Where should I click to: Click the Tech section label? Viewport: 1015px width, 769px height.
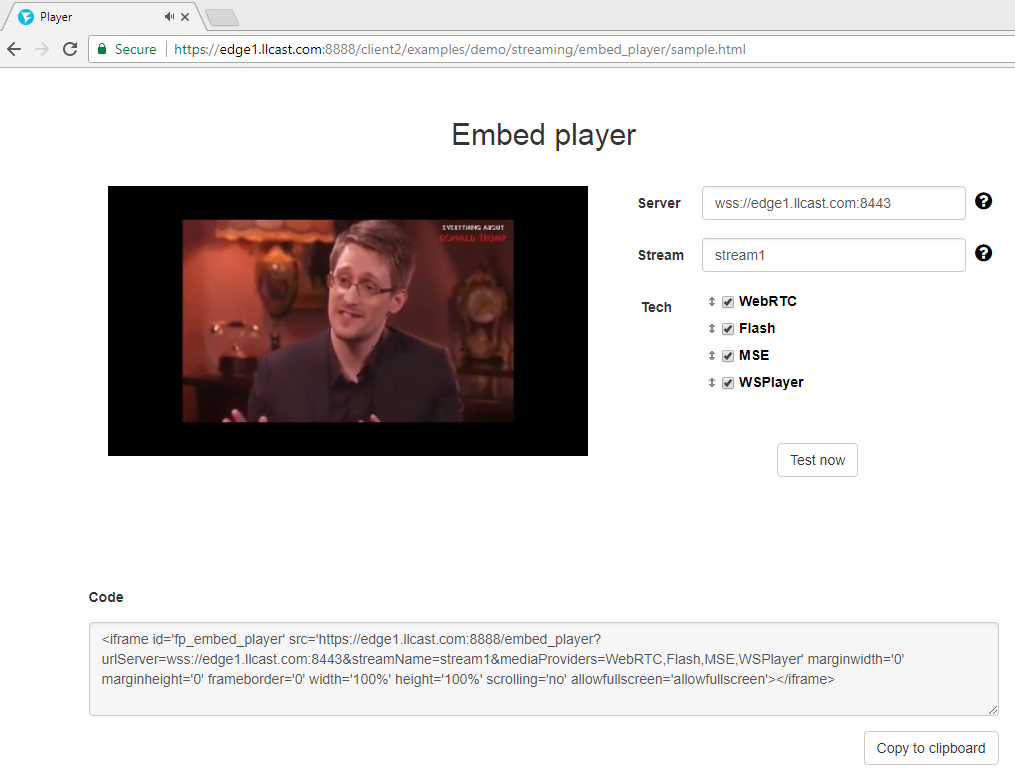pos(656,307)
